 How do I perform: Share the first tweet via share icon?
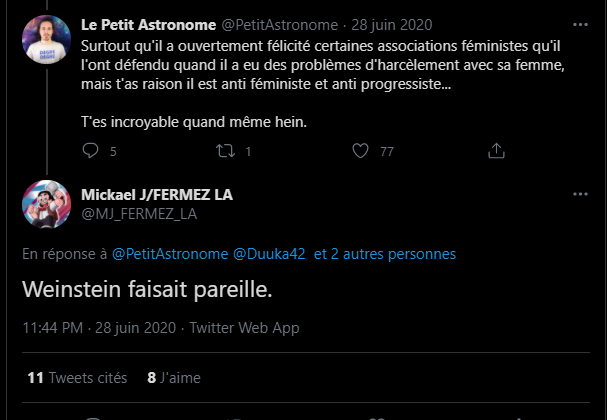coord(495,151)
